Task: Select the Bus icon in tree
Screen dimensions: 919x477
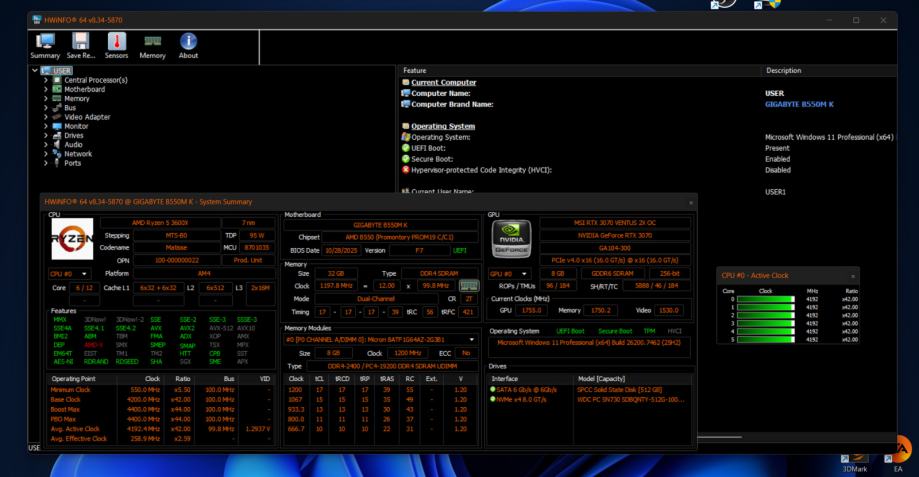Action: tap(57, 108)
